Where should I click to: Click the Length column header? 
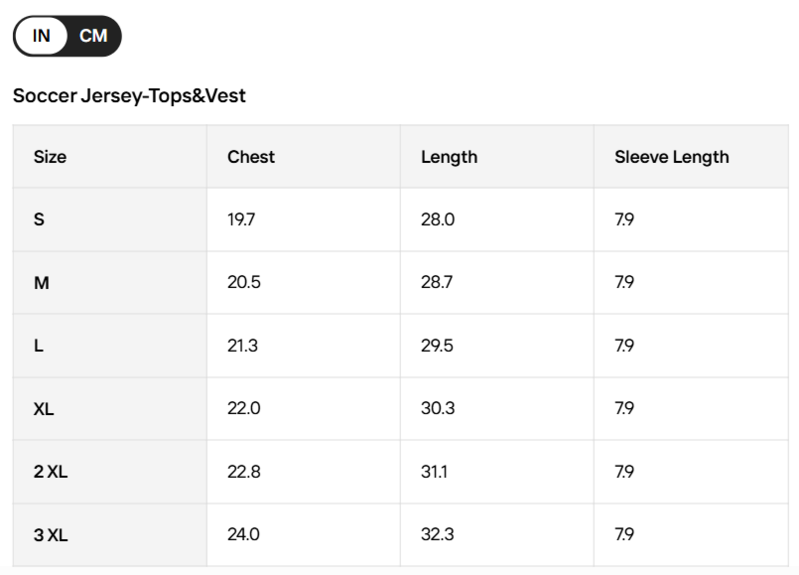click(x=449, y=157)
